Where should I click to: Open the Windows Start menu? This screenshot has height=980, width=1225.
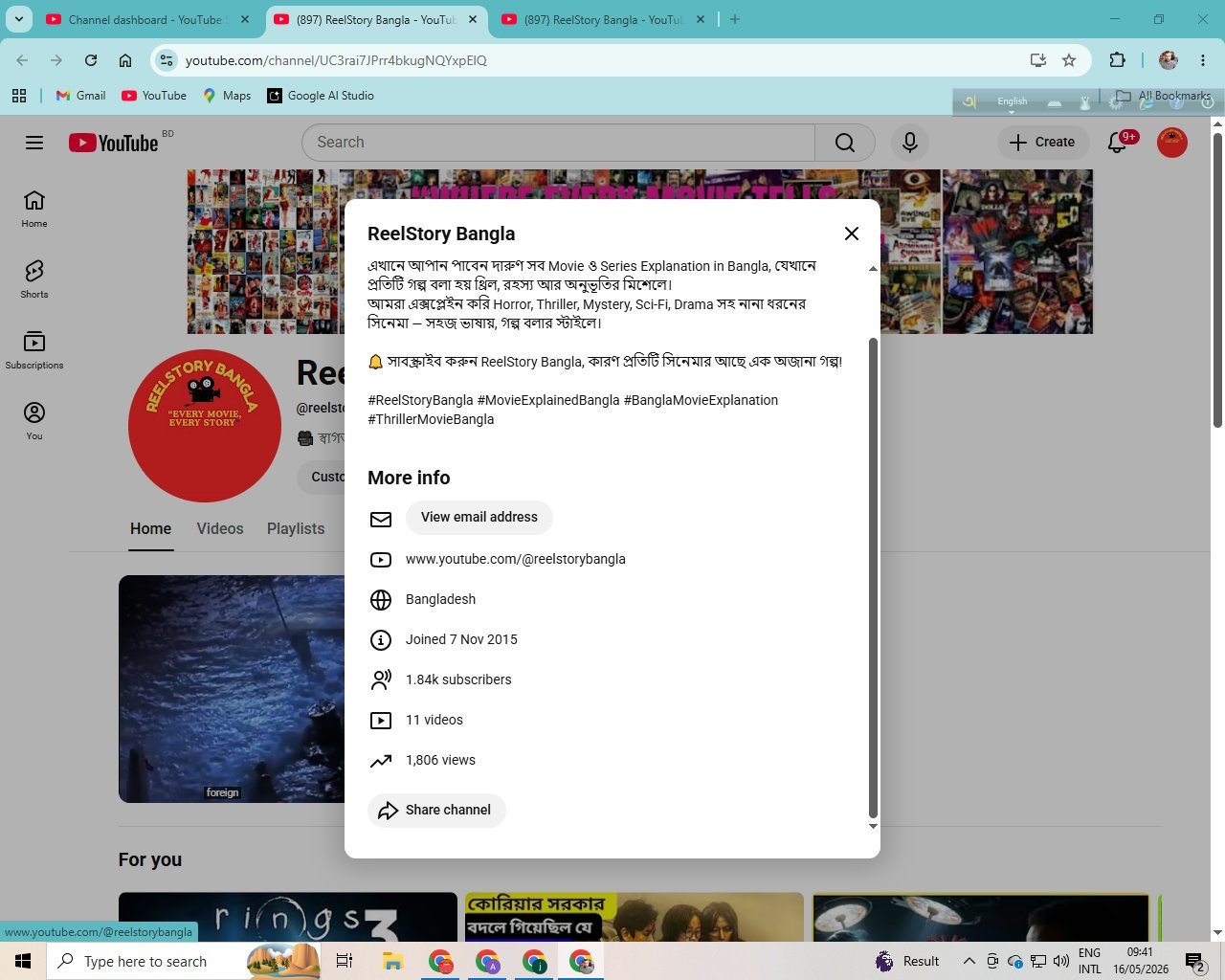pyautogui.click(x=23, y=961)
